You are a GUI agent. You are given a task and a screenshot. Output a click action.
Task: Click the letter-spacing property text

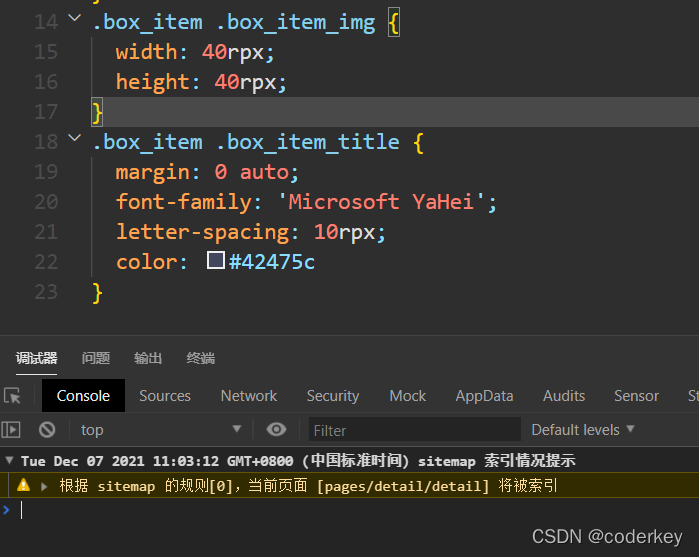coord(202,232)
